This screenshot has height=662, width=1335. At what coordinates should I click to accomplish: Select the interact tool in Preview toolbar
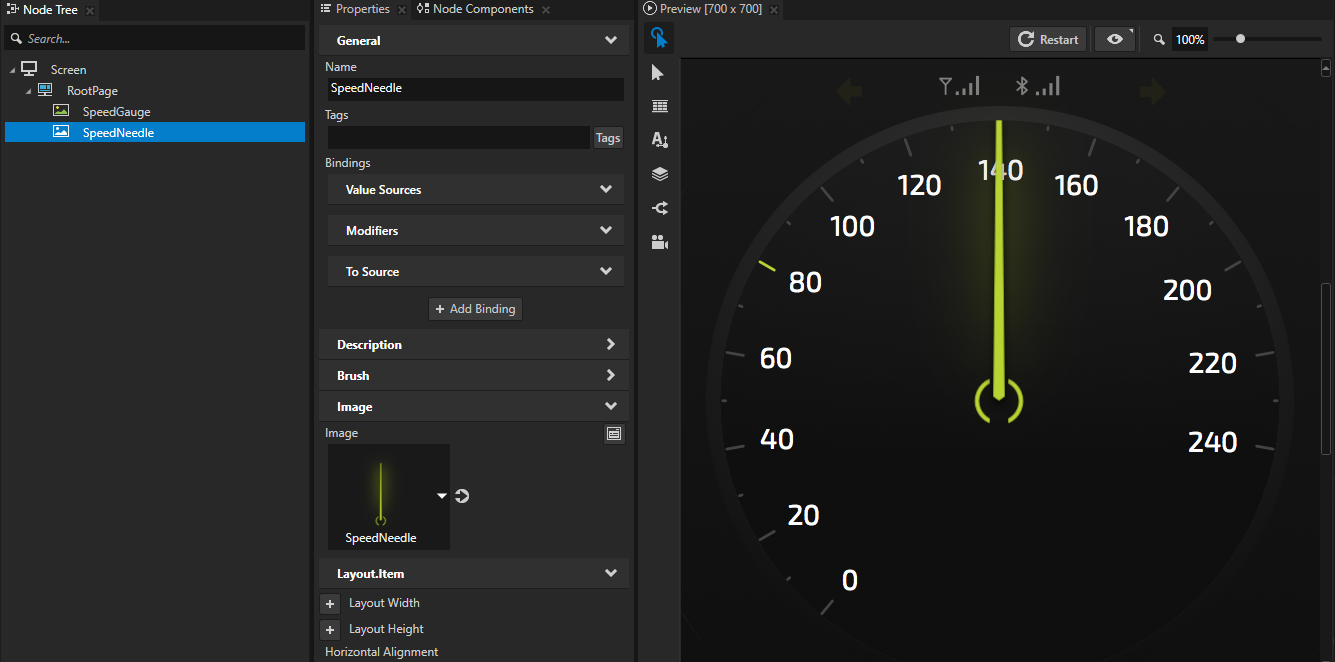[658, 39]
